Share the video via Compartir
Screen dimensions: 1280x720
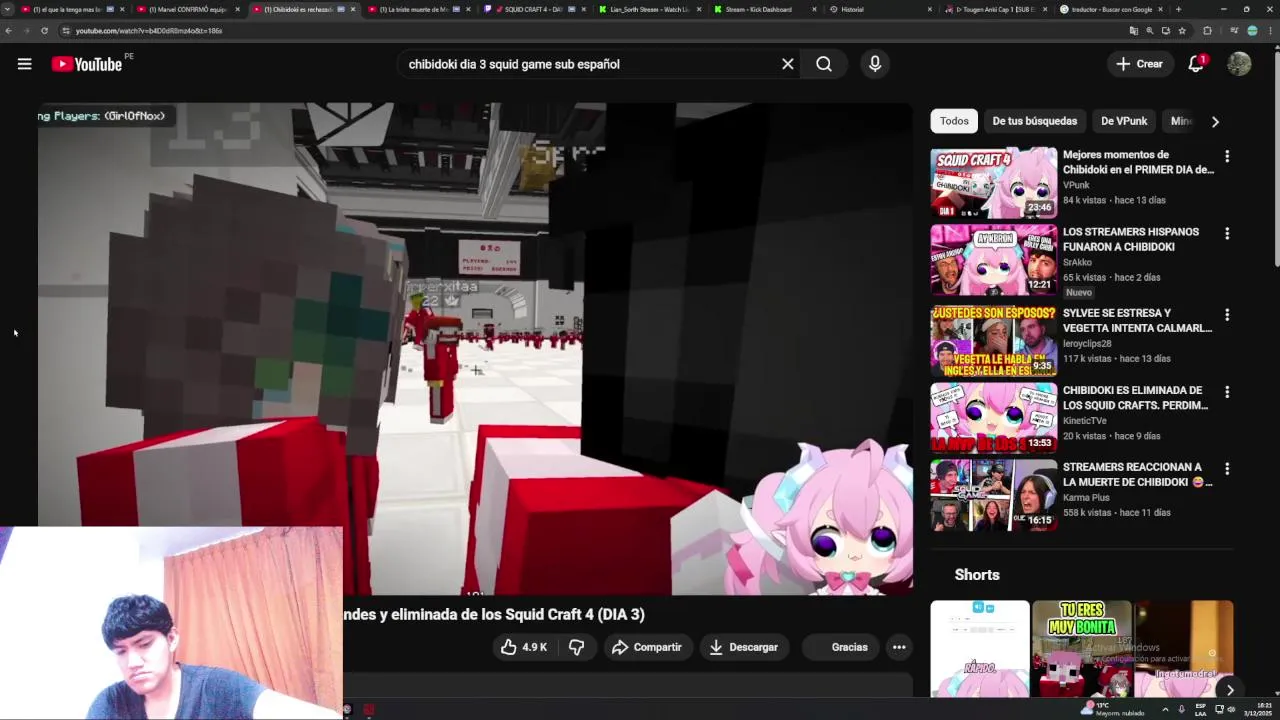(647, 647)
